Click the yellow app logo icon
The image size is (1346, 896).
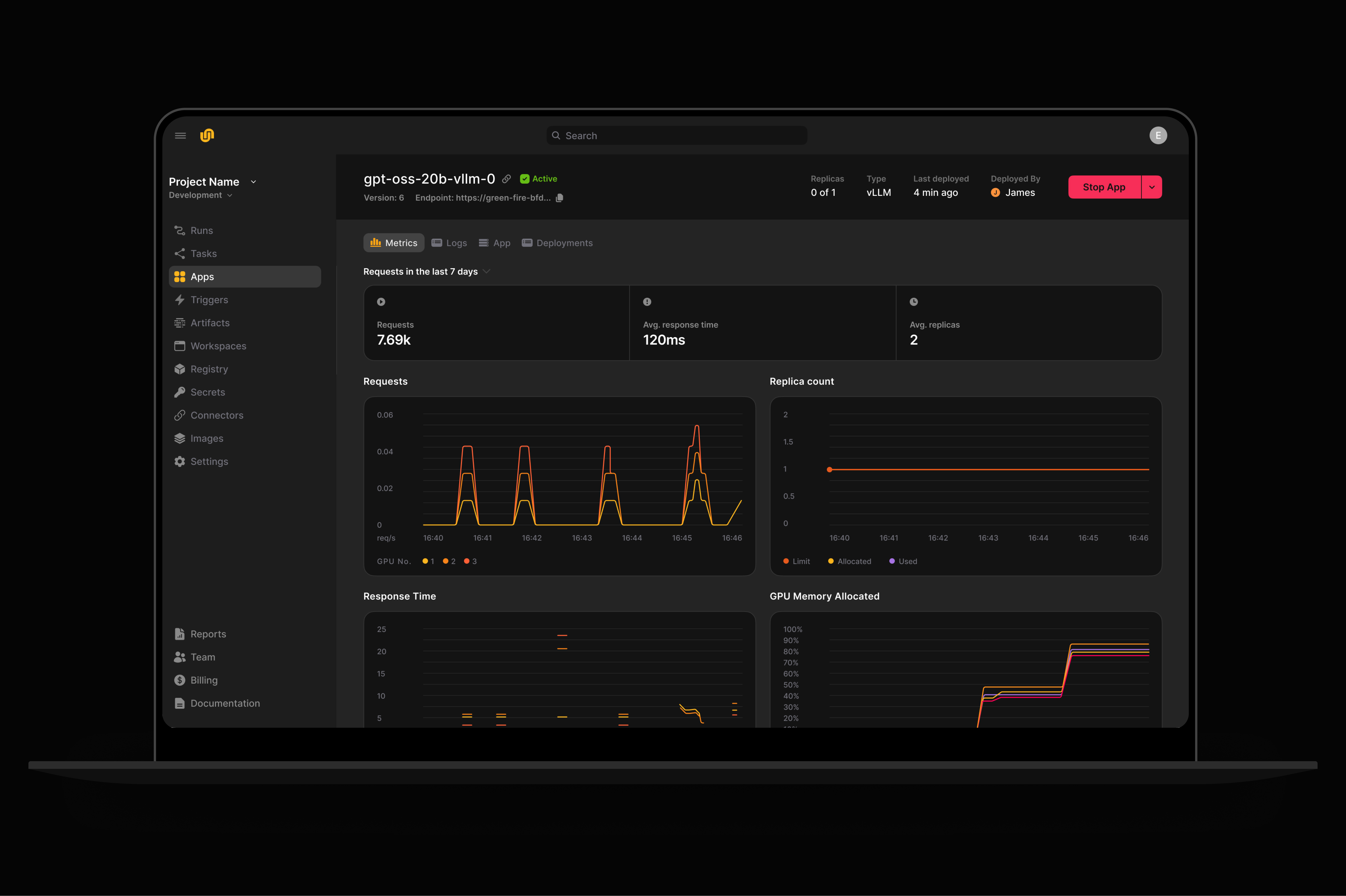click(x=207, y=136)
